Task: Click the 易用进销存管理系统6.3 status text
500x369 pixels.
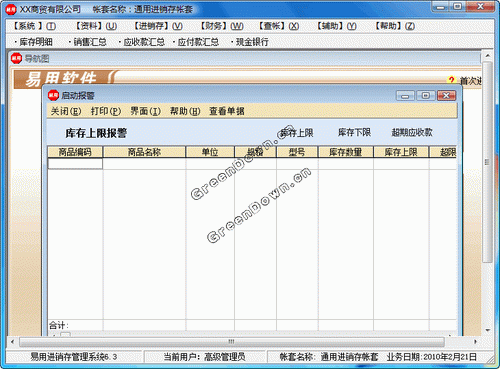Action: click(x=74, y=357)
